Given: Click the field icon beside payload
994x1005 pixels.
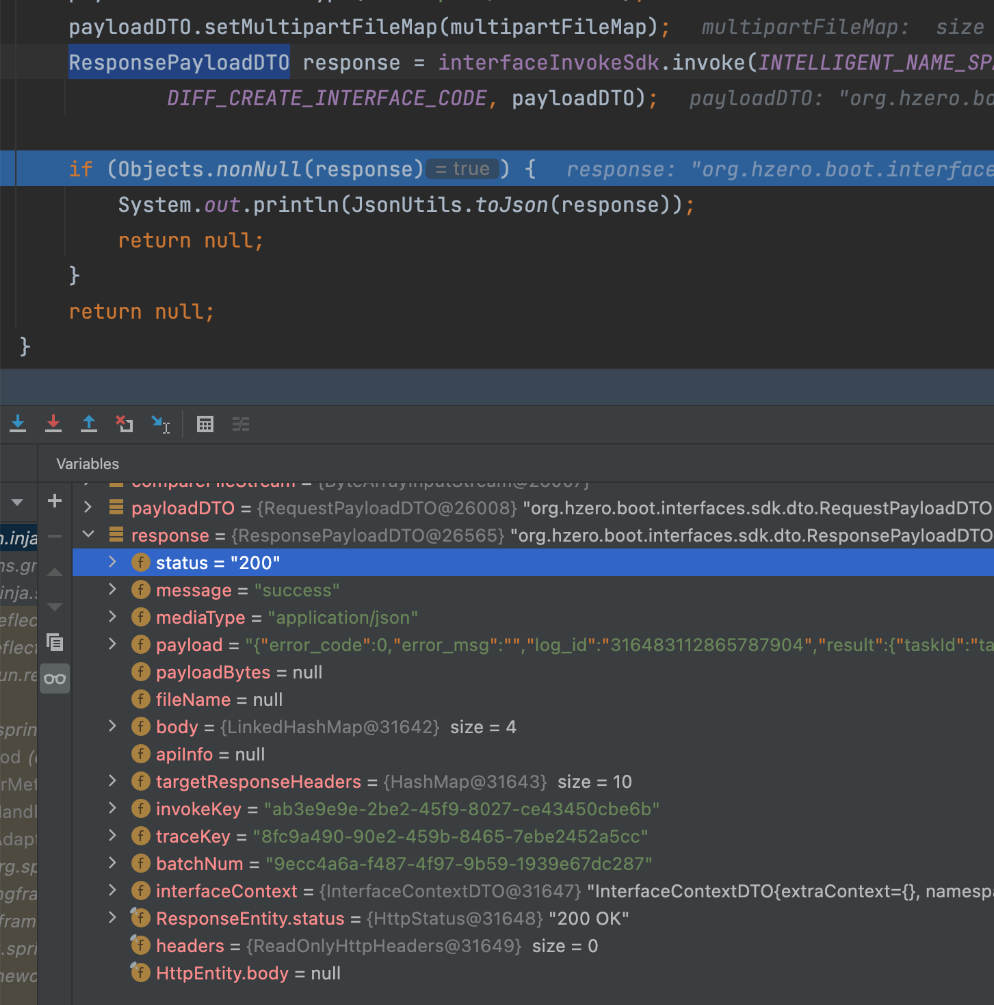Looking at the screenshot, I should coord(140,645).
